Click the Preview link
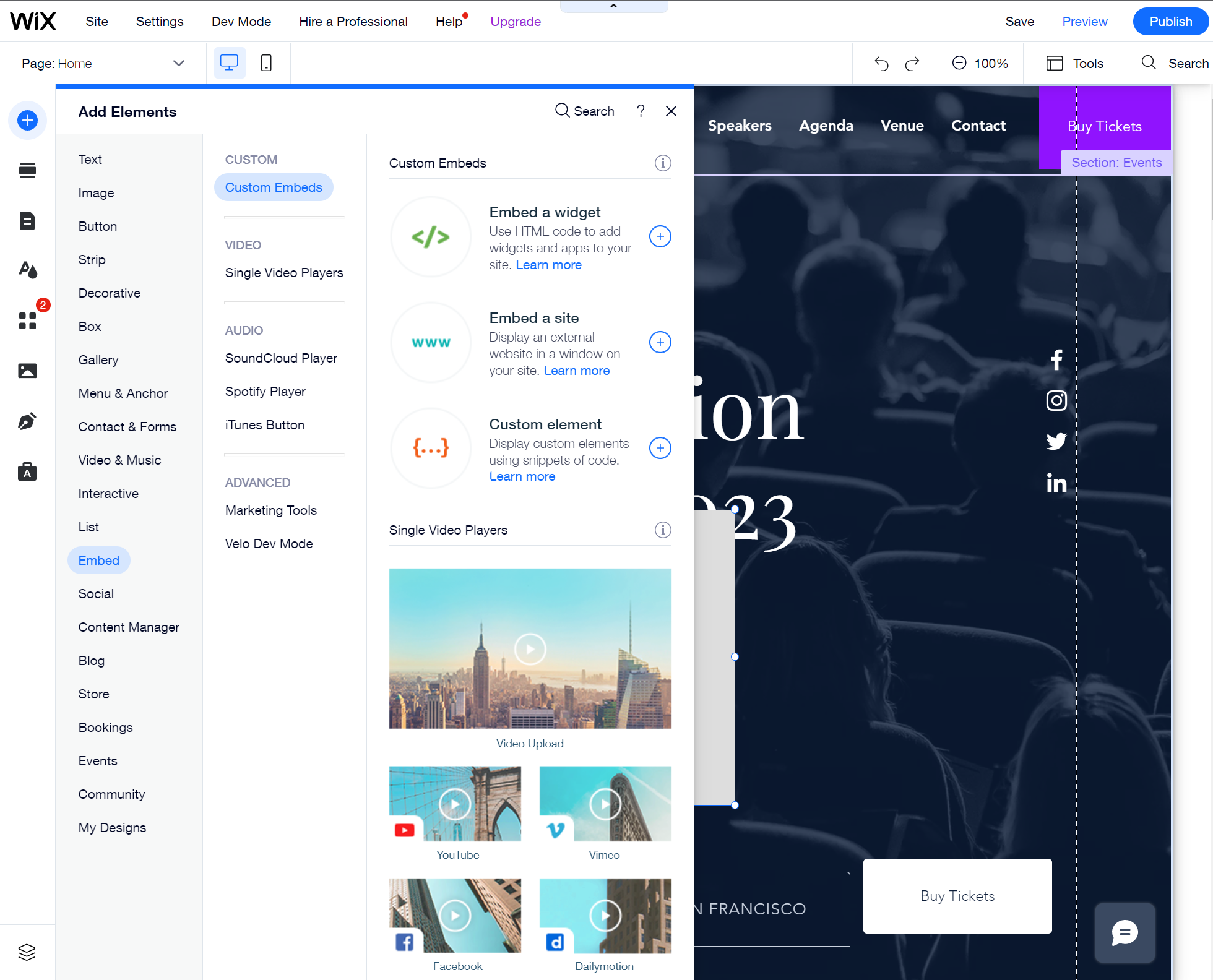The height and width of the screenshot is (980, 1213). click(1085, 22)
